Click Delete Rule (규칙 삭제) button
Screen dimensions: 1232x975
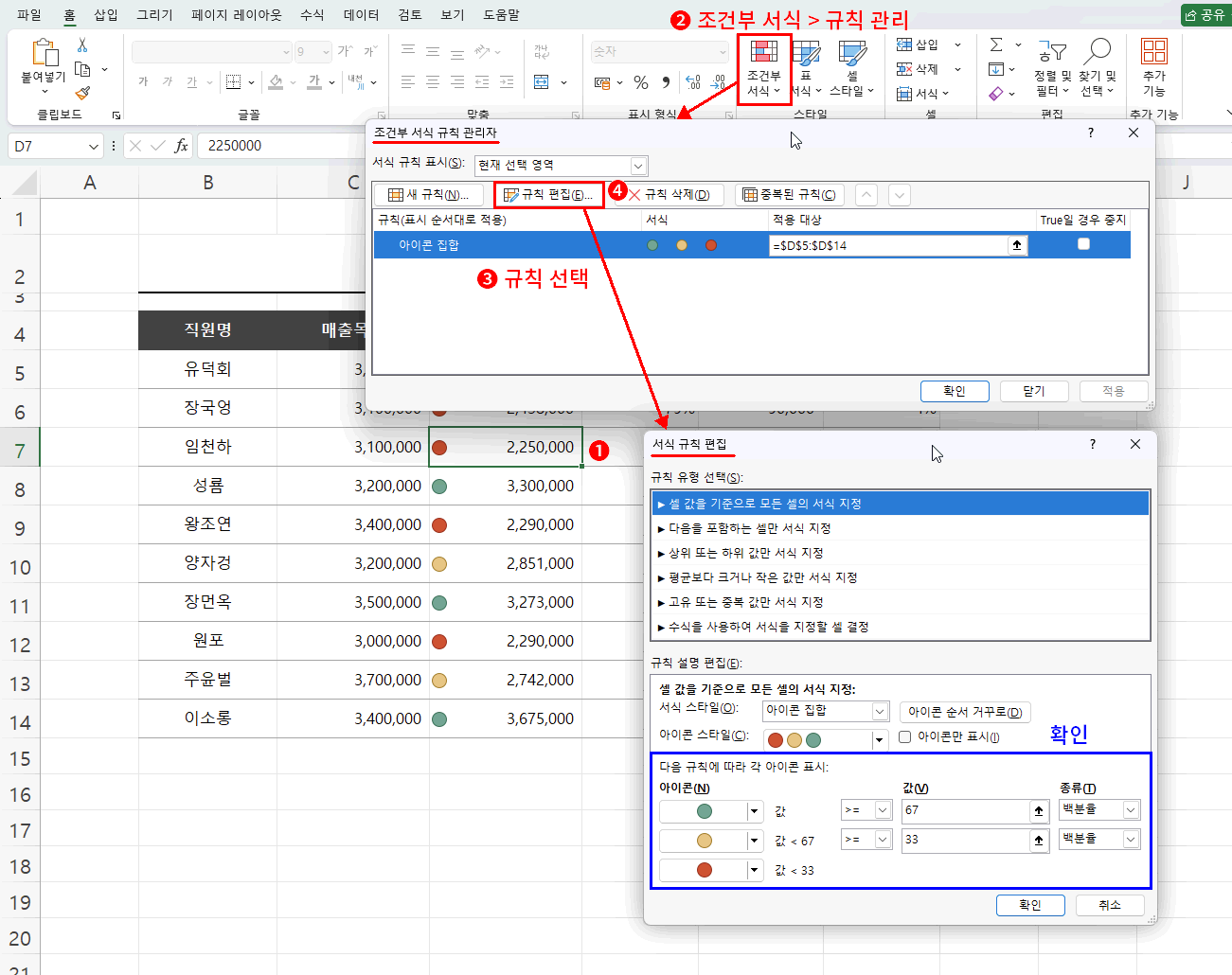[670, 195]
